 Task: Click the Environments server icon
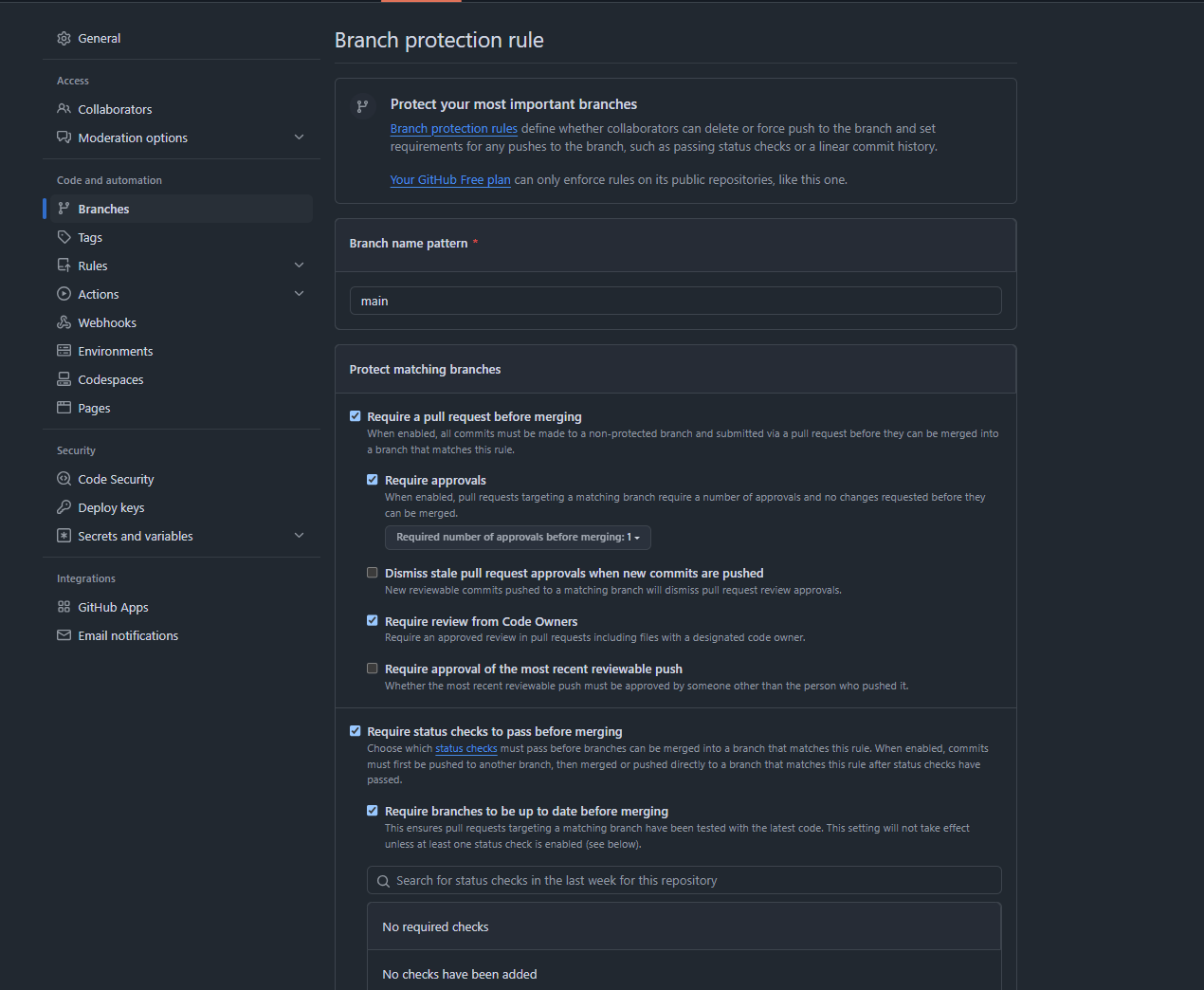pyautogui.click(x=64, y=351)
